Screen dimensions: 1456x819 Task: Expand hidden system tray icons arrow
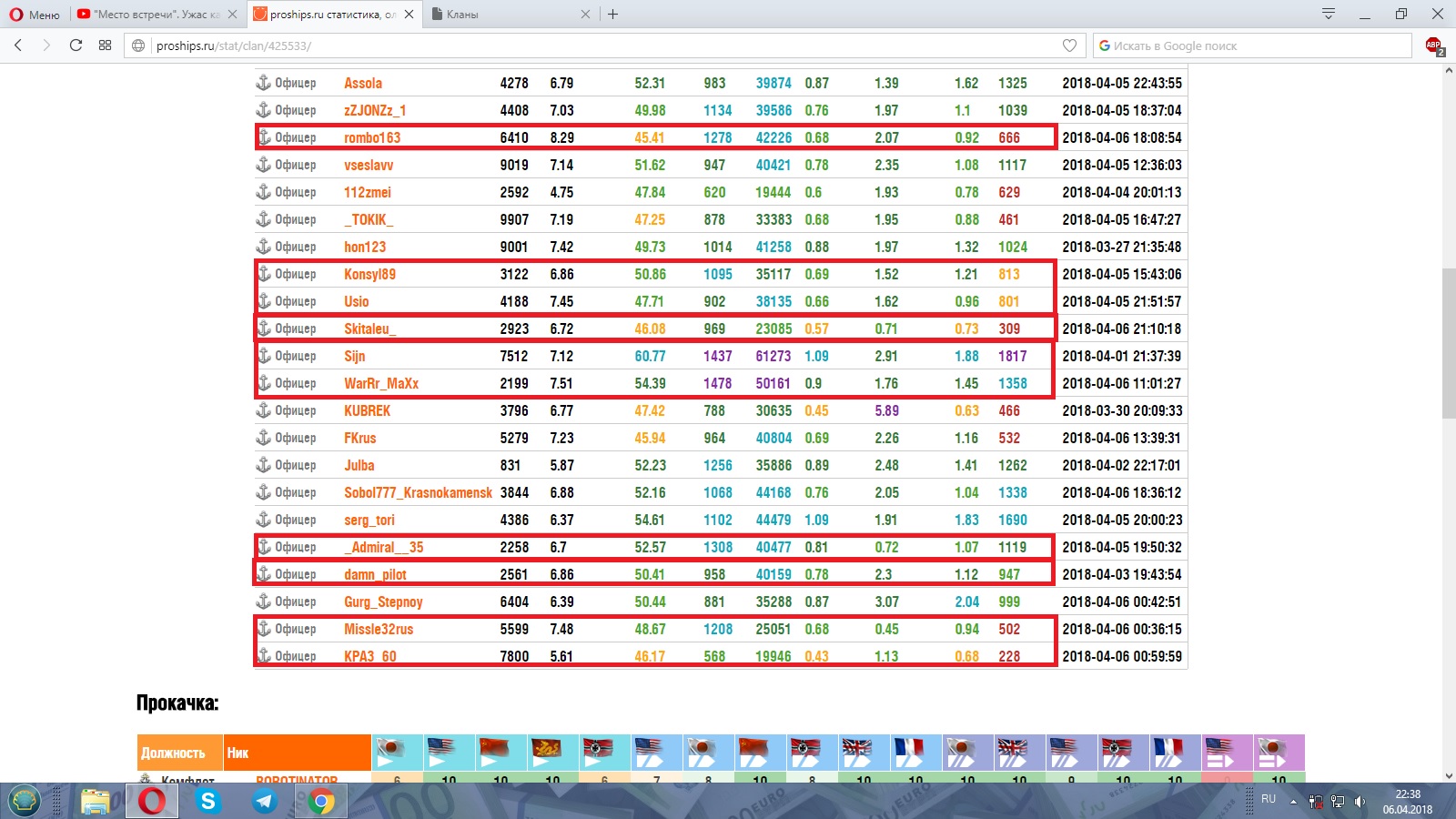pyautogui.click(x=1293, y=801)
